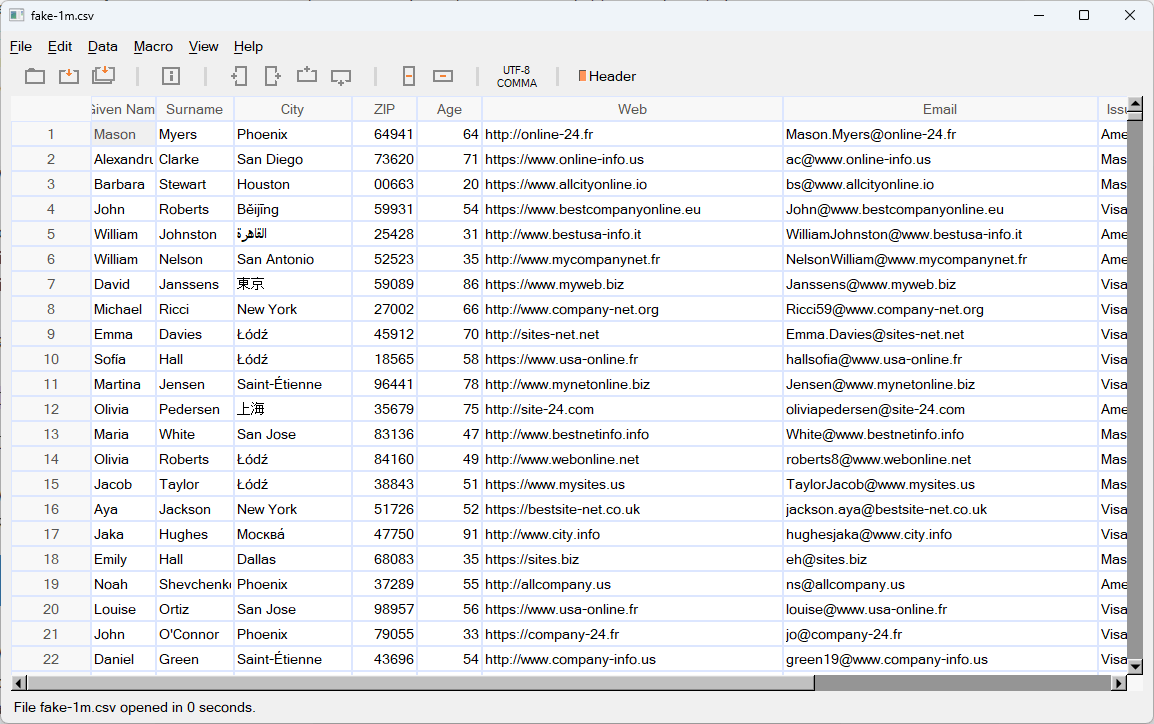
Task: Click the Save As icon in toolbar
Action: click(103, 76)
